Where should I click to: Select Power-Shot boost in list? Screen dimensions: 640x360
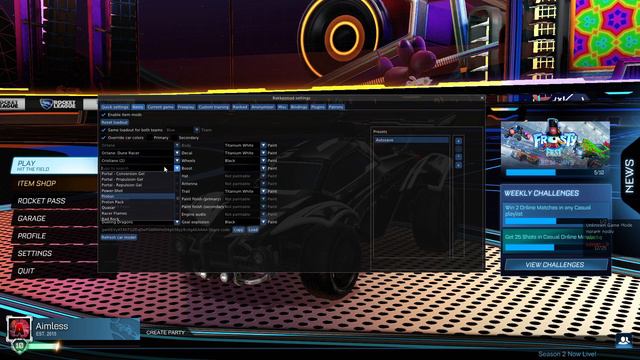[138, 191]
